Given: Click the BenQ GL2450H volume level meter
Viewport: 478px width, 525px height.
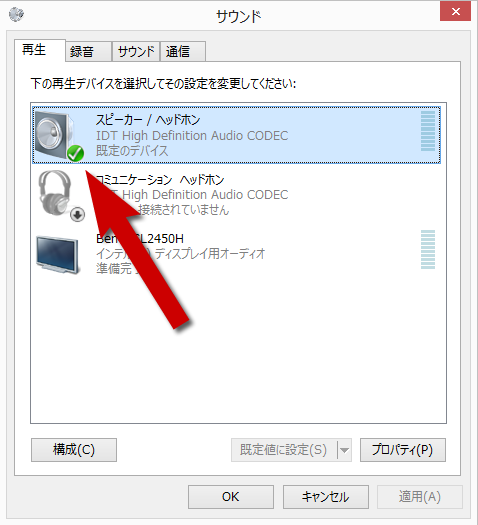Looking at the screenshot, I should point(428,249).
